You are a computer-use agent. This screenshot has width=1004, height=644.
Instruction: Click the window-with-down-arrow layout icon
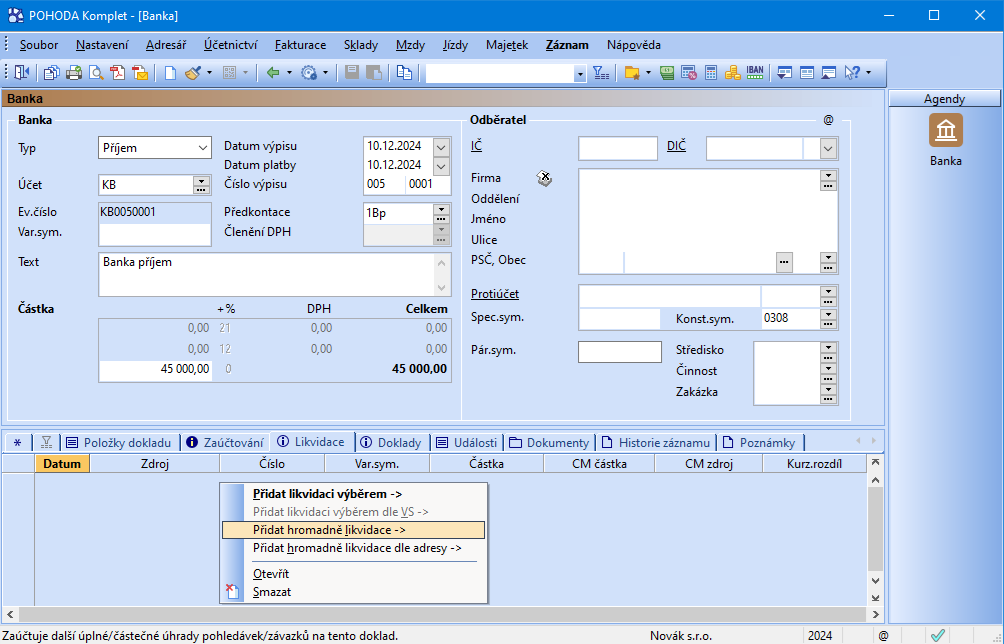[x=784, y=73]
